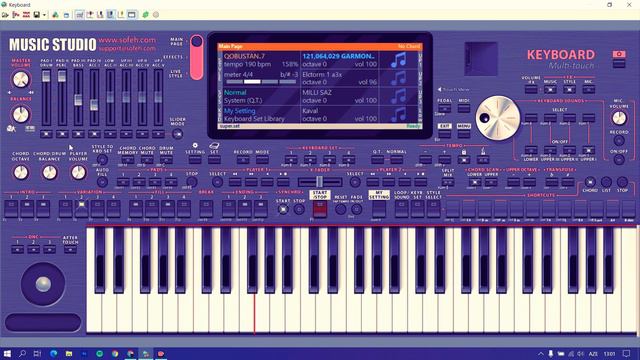Click the grey circle icon in top toolbar
Image resolution: width=640 pixels, height=360 pixels.
[156, 15]
